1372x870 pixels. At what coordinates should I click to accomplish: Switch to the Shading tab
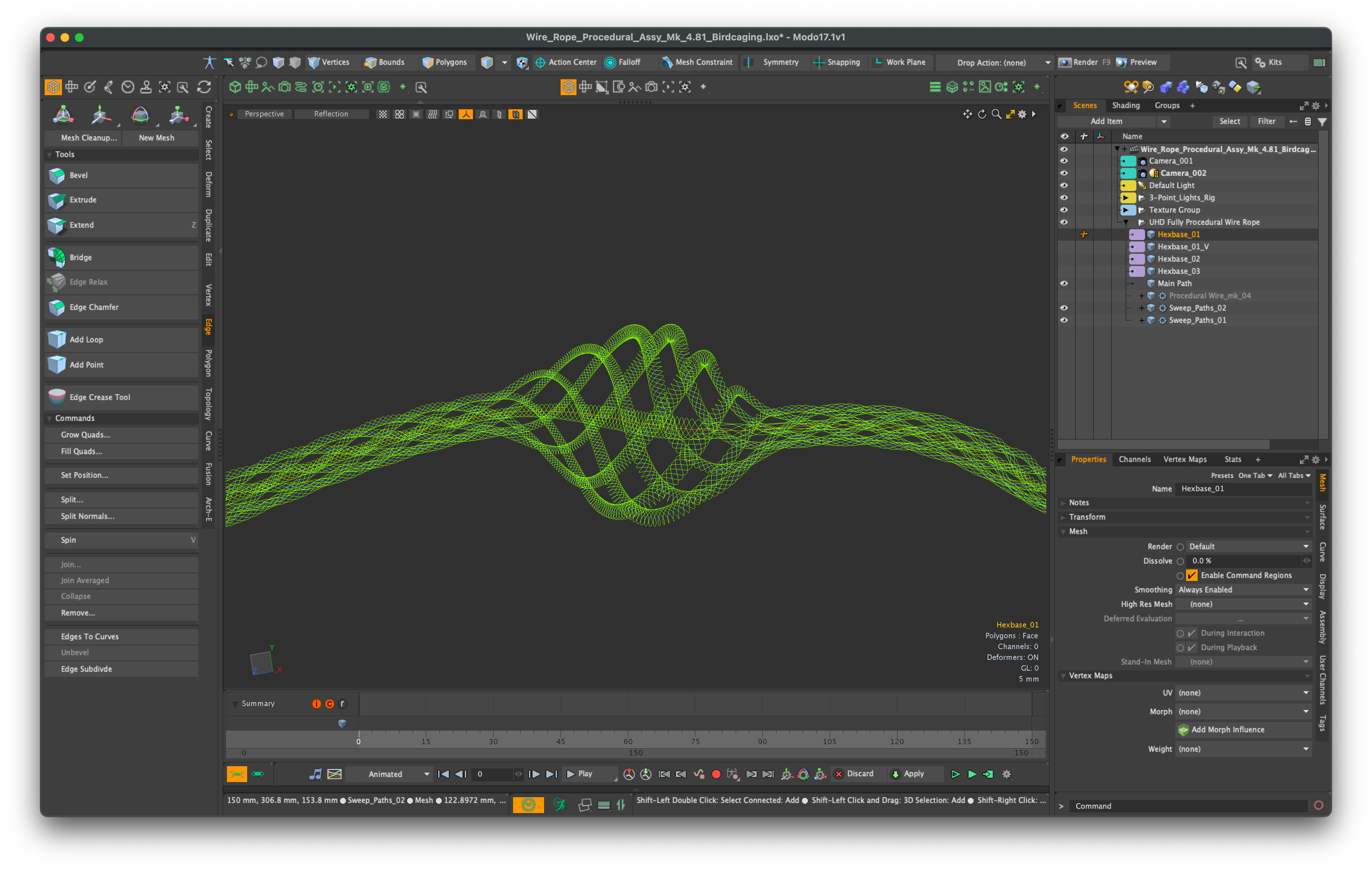1126,106
